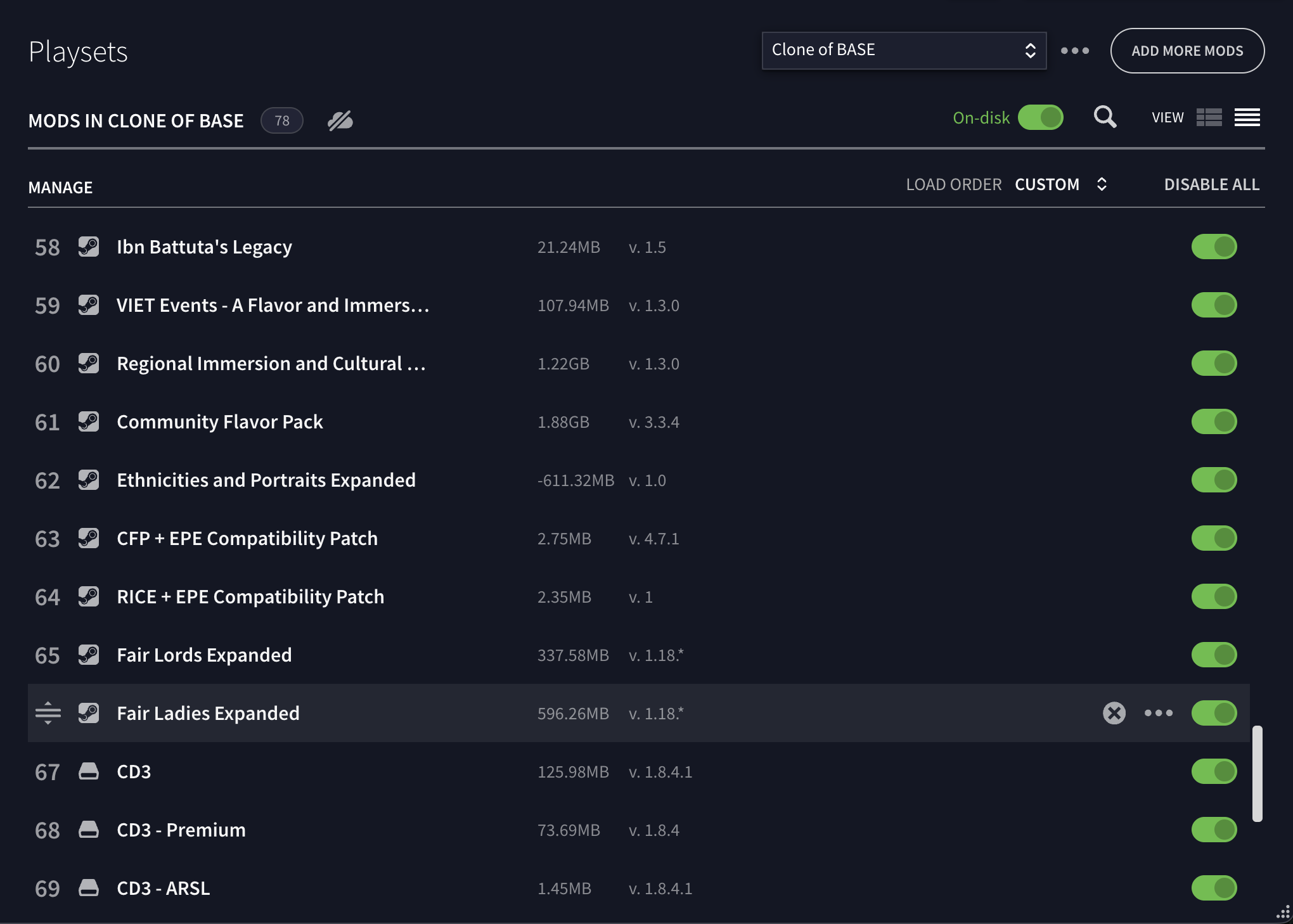This screenshot has width=1293, height=924.
Task: Disable Ibn Battuta's Legacy mod
Action: pyautogui.click(x=1214, y=247)
